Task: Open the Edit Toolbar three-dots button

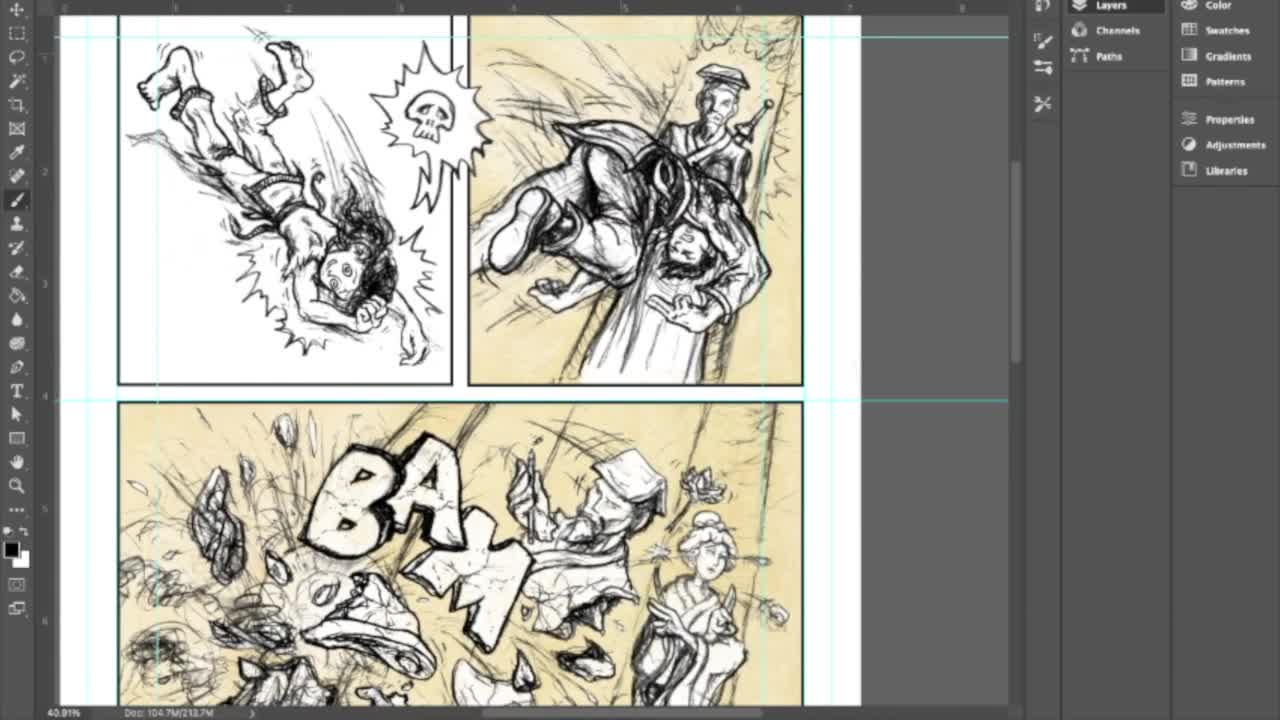Action: [x=17, y=510]
